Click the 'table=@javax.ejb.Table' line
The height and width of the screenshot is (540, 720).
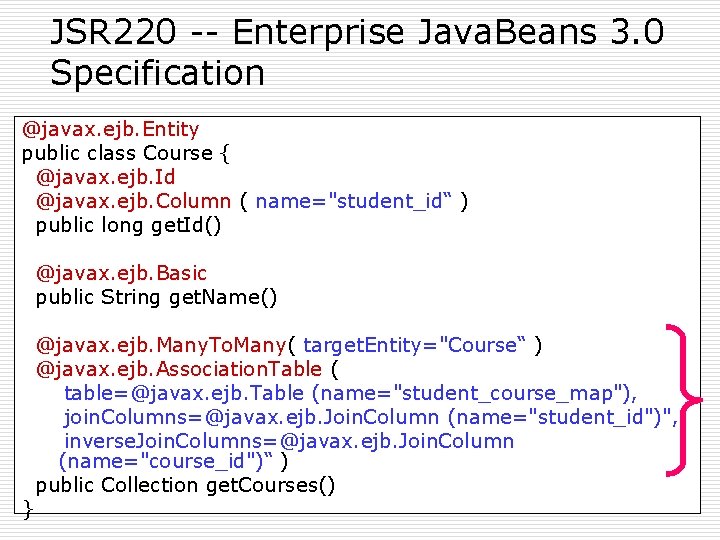(350, 394)
